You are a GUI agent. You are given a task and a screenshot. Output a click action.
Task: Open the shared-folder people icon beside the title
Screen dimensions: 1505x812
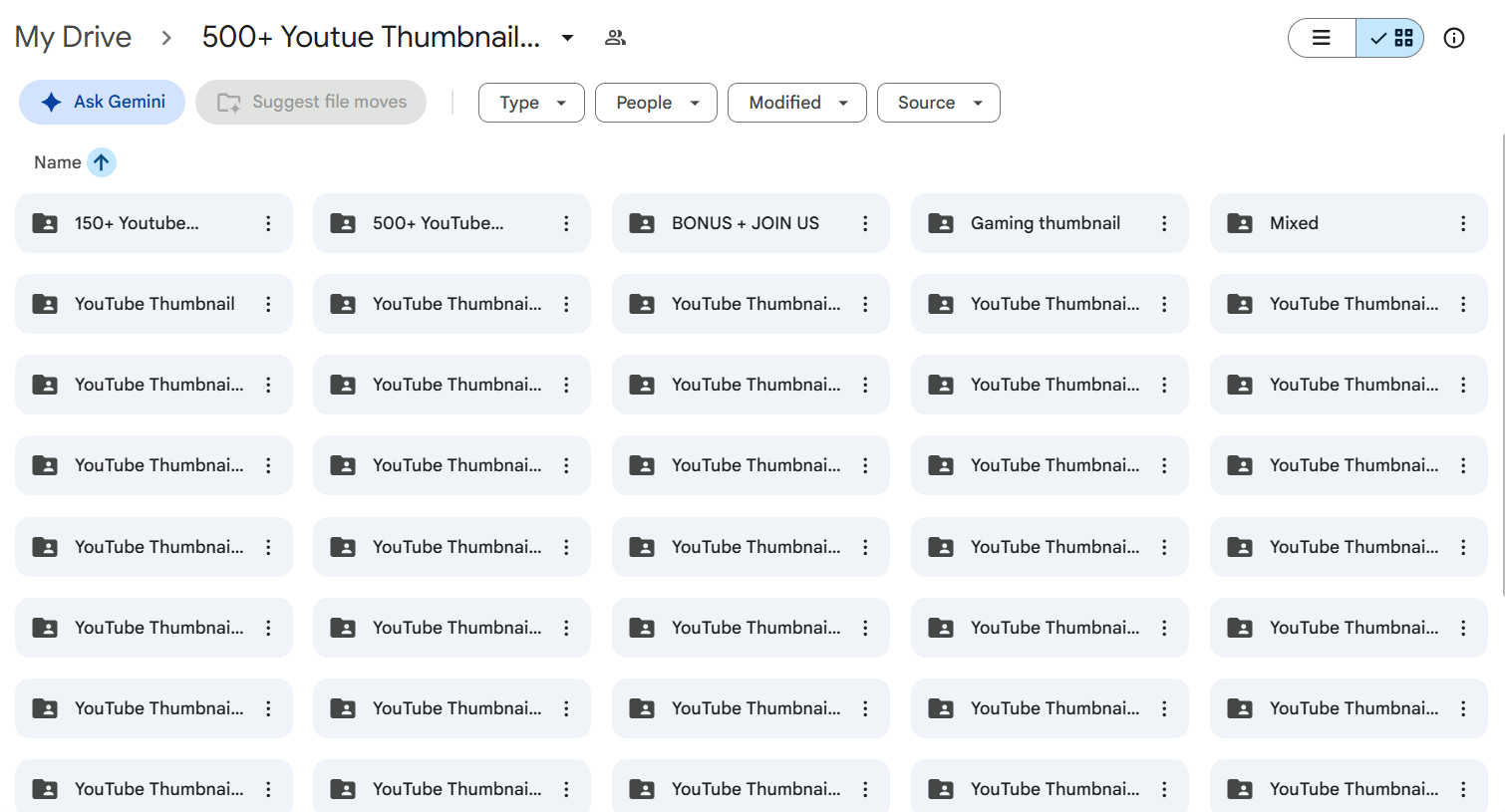(x=615, y=38)
